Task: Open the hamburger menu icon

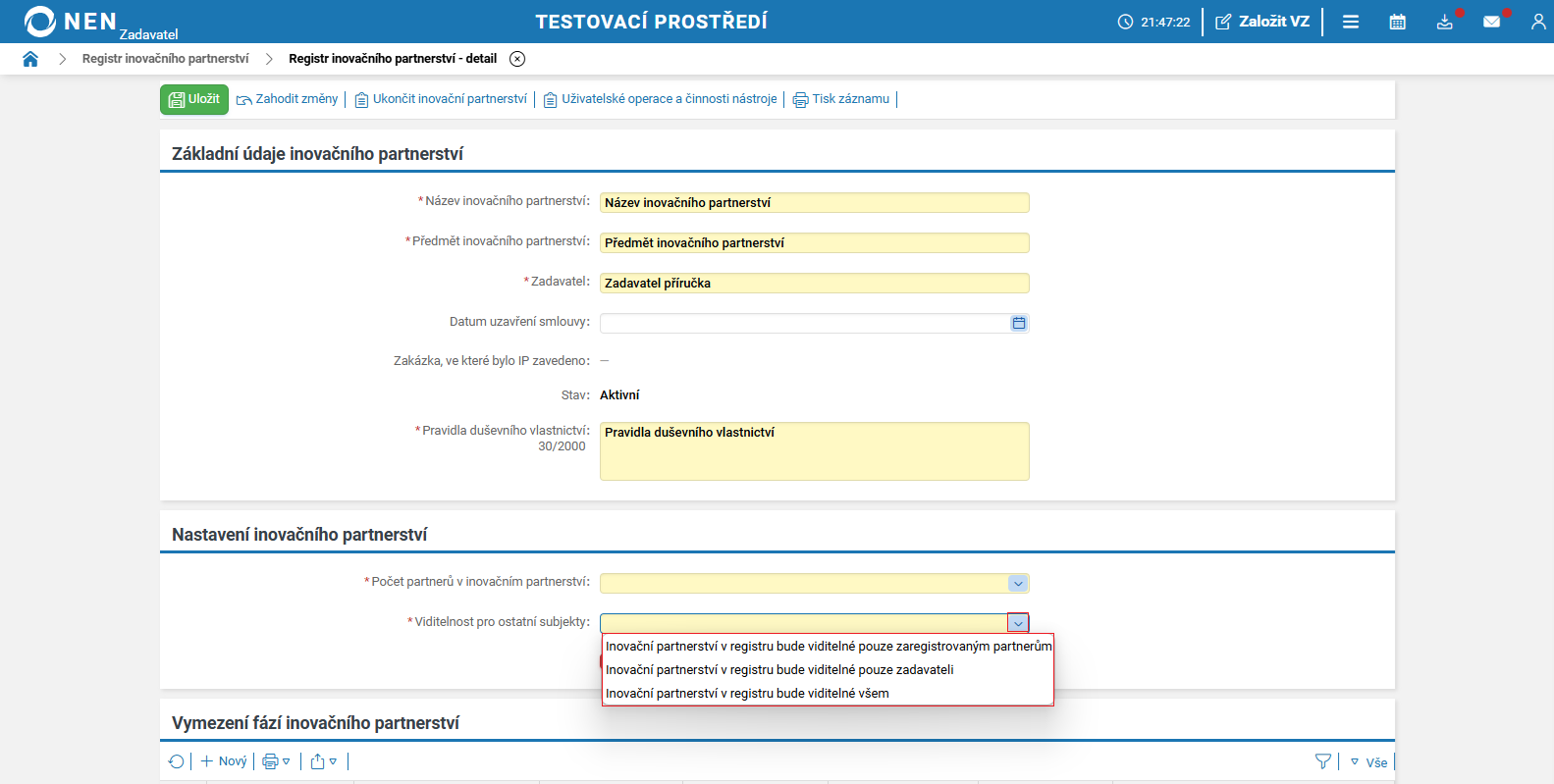Action: [1351, 22]
